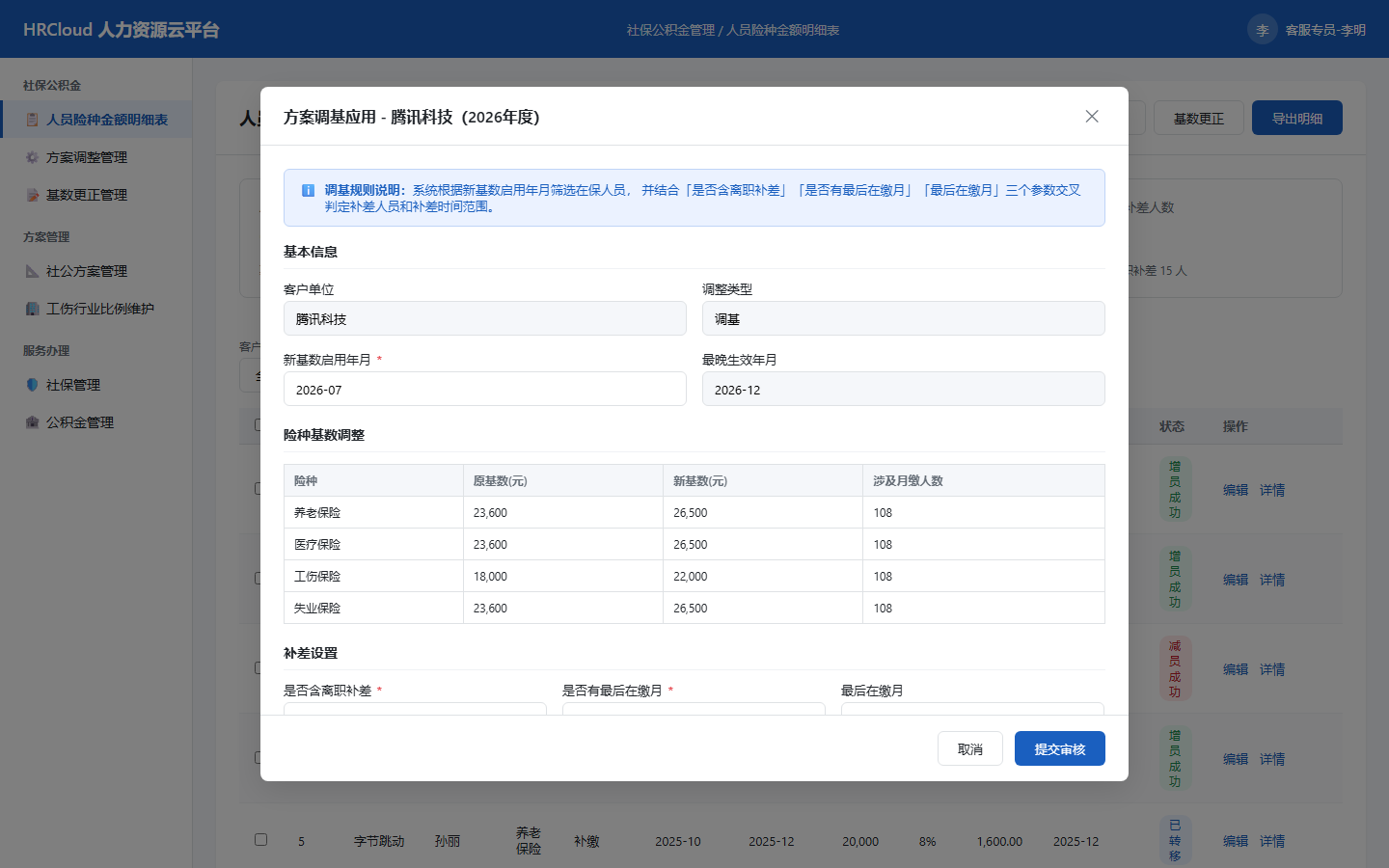Click the shield icon beside 社保管理
1389x868 pixels.
coord(32,385)
